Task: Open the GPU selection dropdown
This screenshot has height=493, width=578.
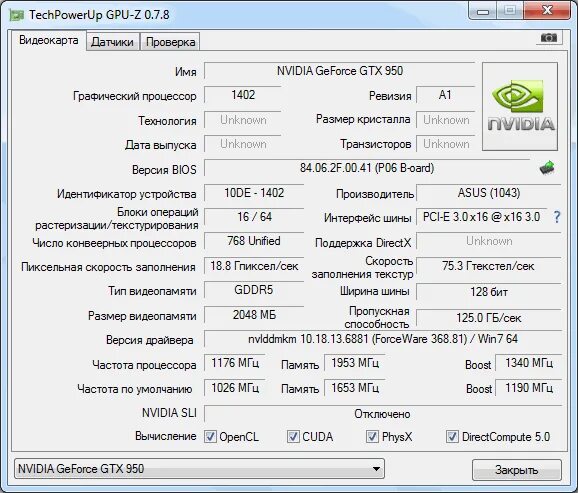Action: [199, 469]
